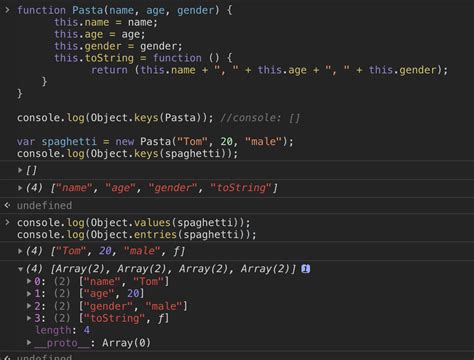The width and height of the screenshot is (474, 360).
Task: Click the blue info icon after Array(2)
Action: (306, 269)
